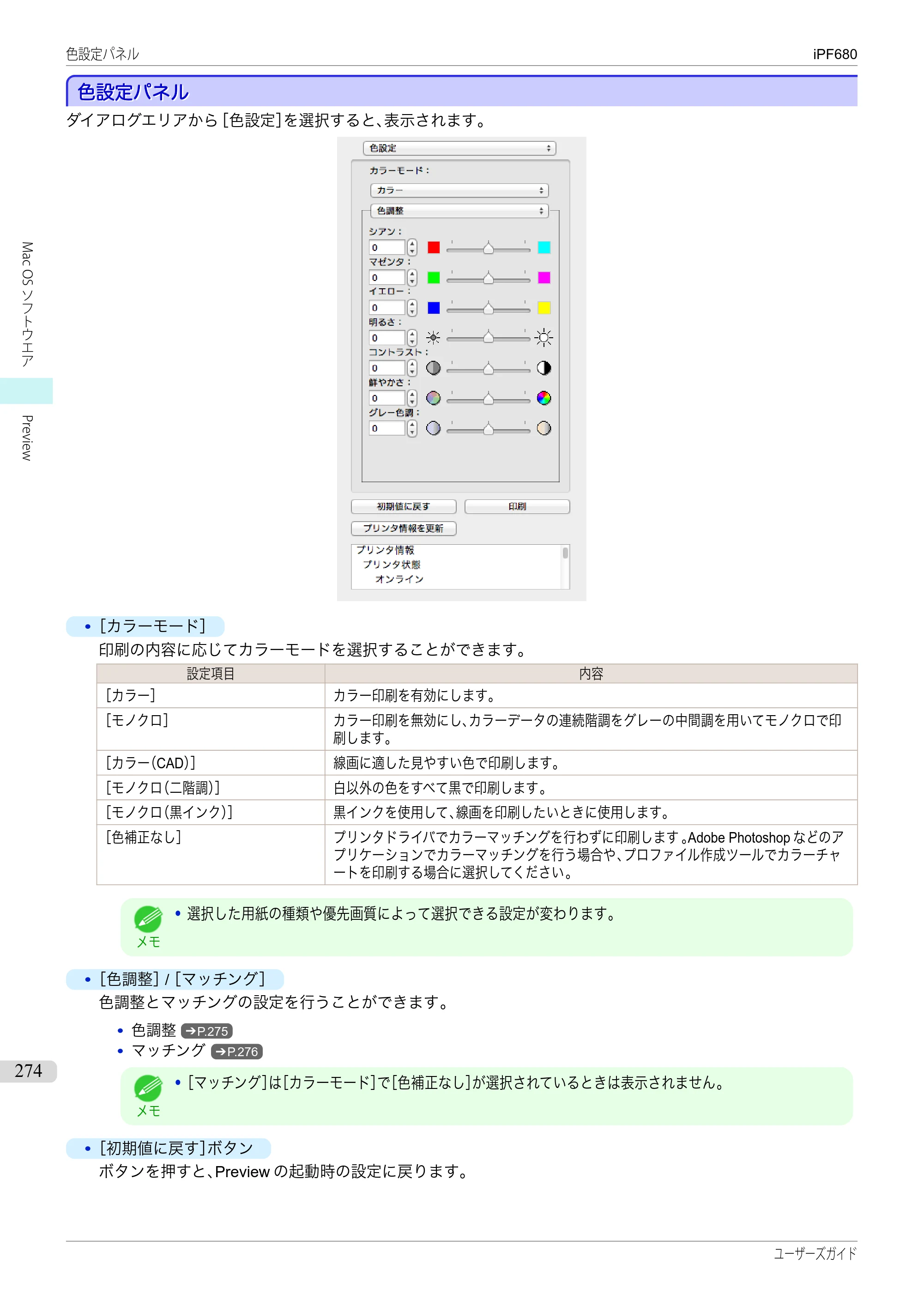Click the イエロー value stepper arrows
The image size is (924, 1307).
(x=412, y=307)
